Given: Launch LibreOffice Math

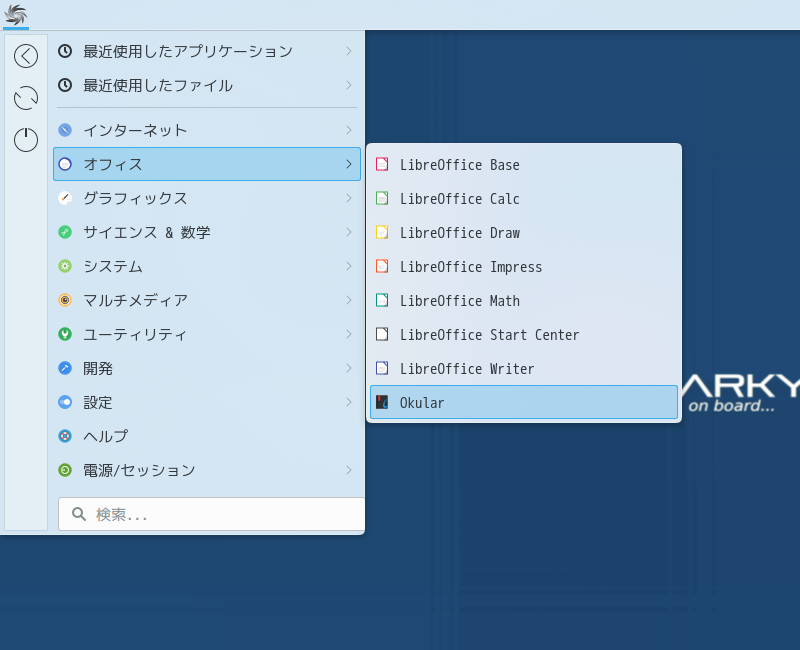Looking at the screenshot, I should click(x=524, y=301).
